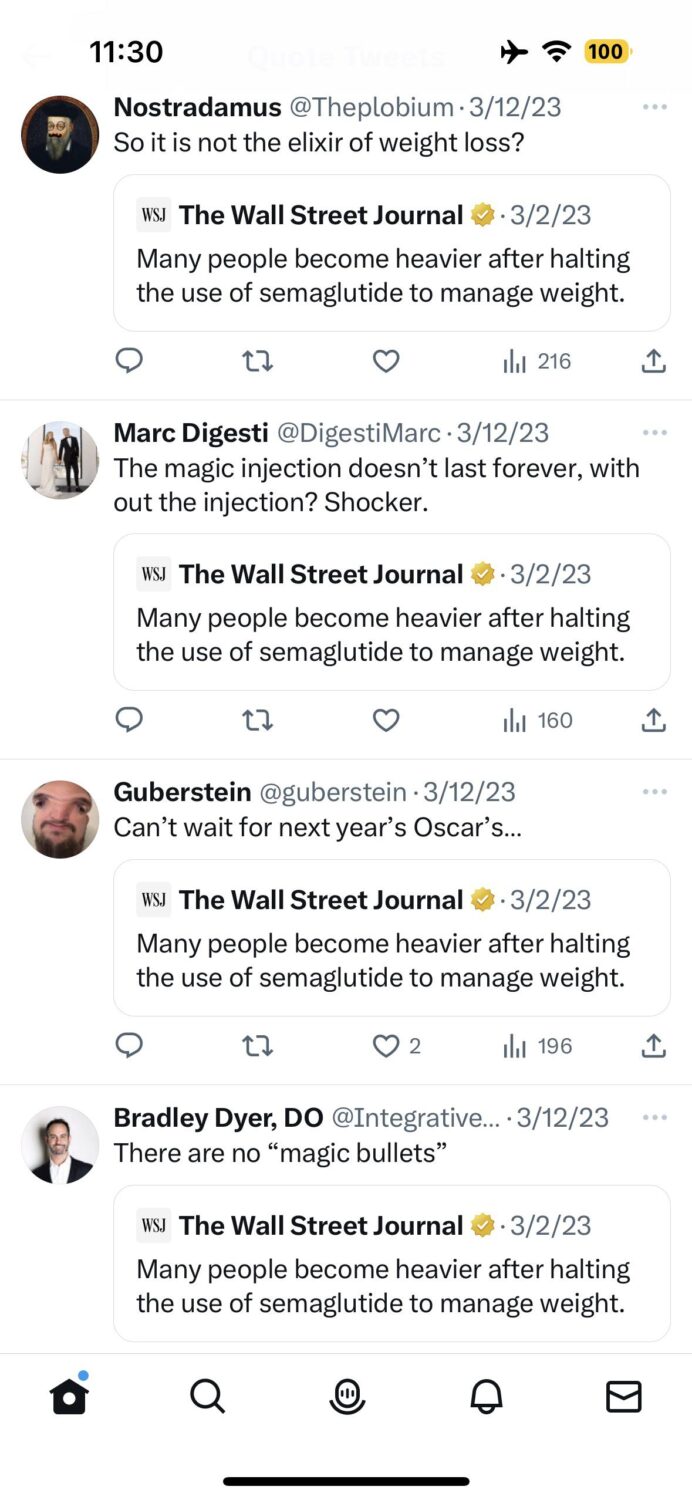Open more options for Guberstein's tweet
Screen dimensions: 692x1500
[x=655, y=792]
